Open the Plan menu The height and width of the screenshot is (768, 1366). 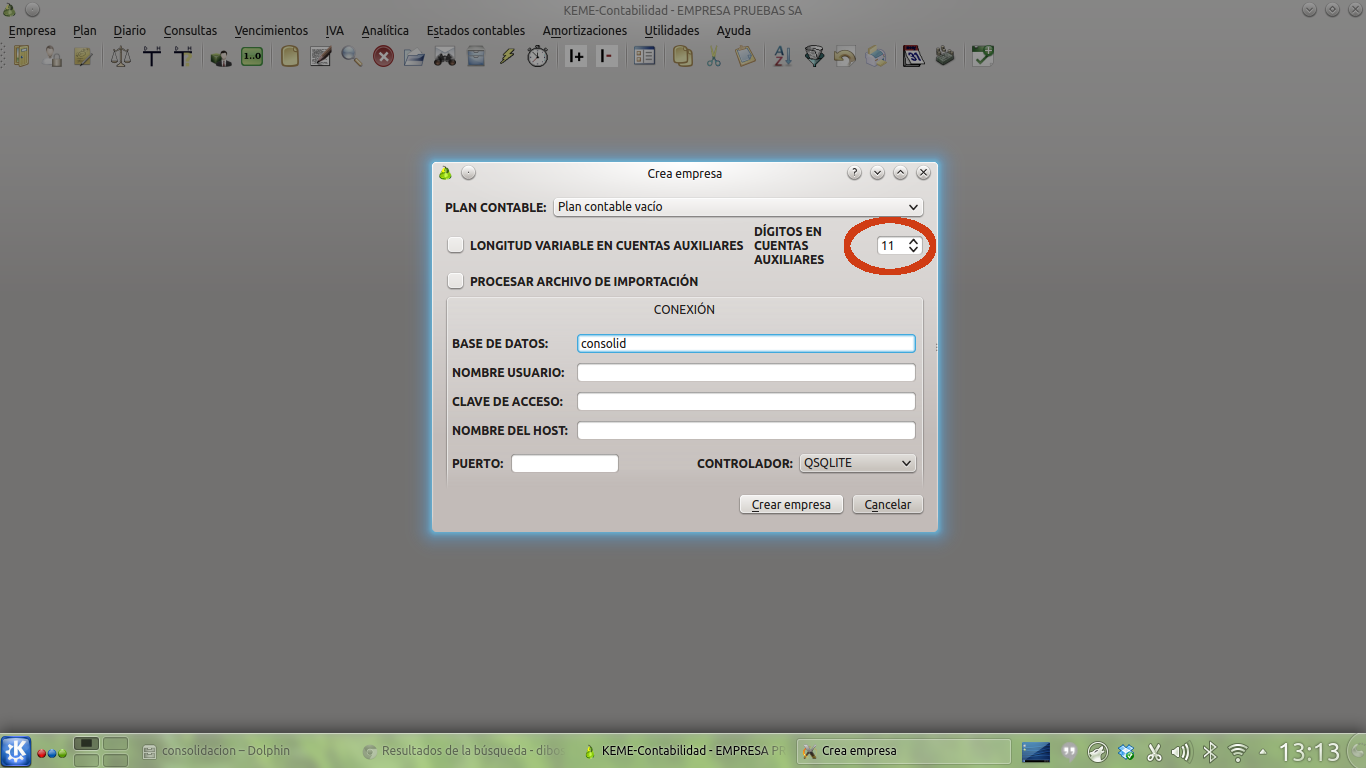click(x=85, y=31)
